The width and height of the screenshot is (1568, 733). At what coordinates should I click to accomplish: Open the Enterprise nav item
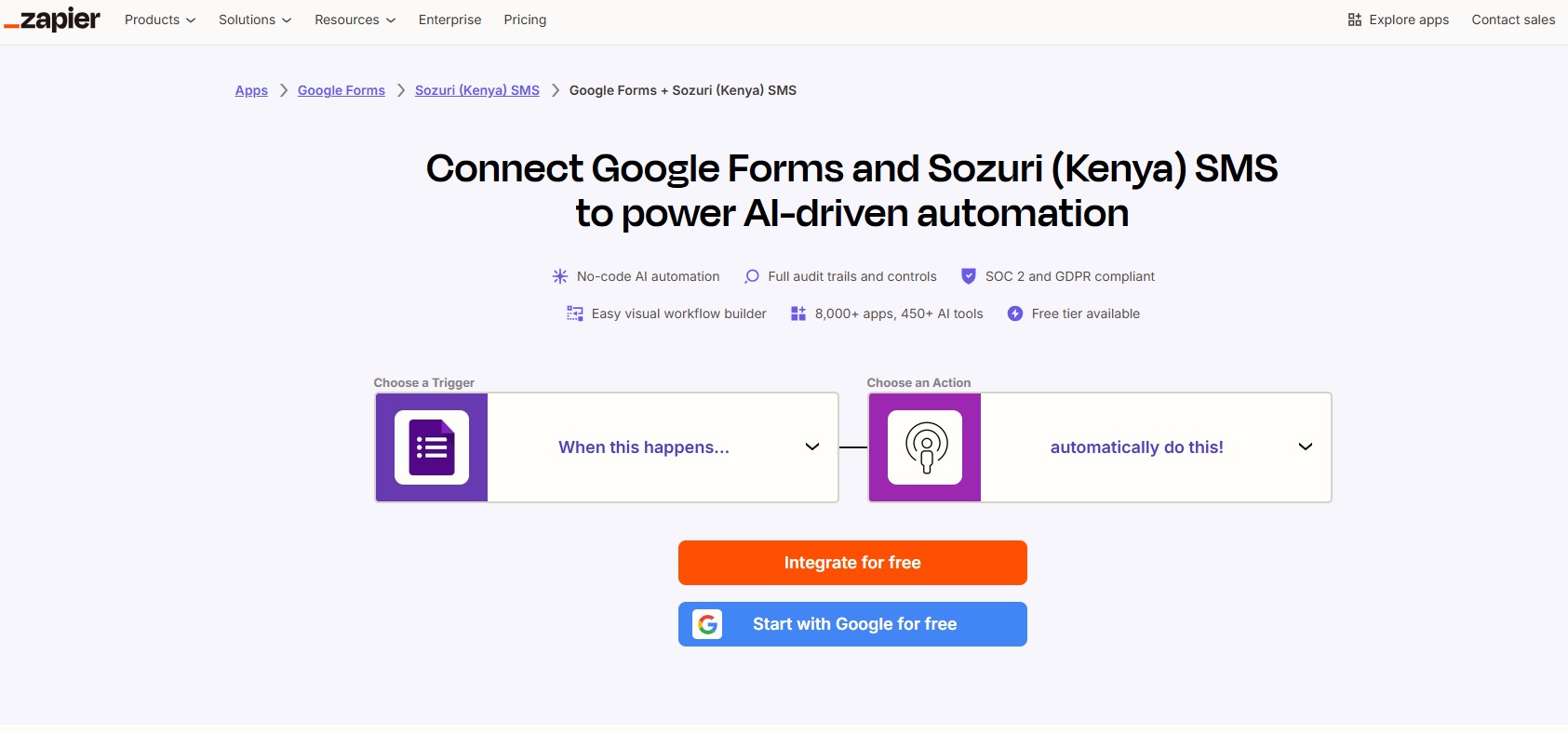(x=449, y=20)
